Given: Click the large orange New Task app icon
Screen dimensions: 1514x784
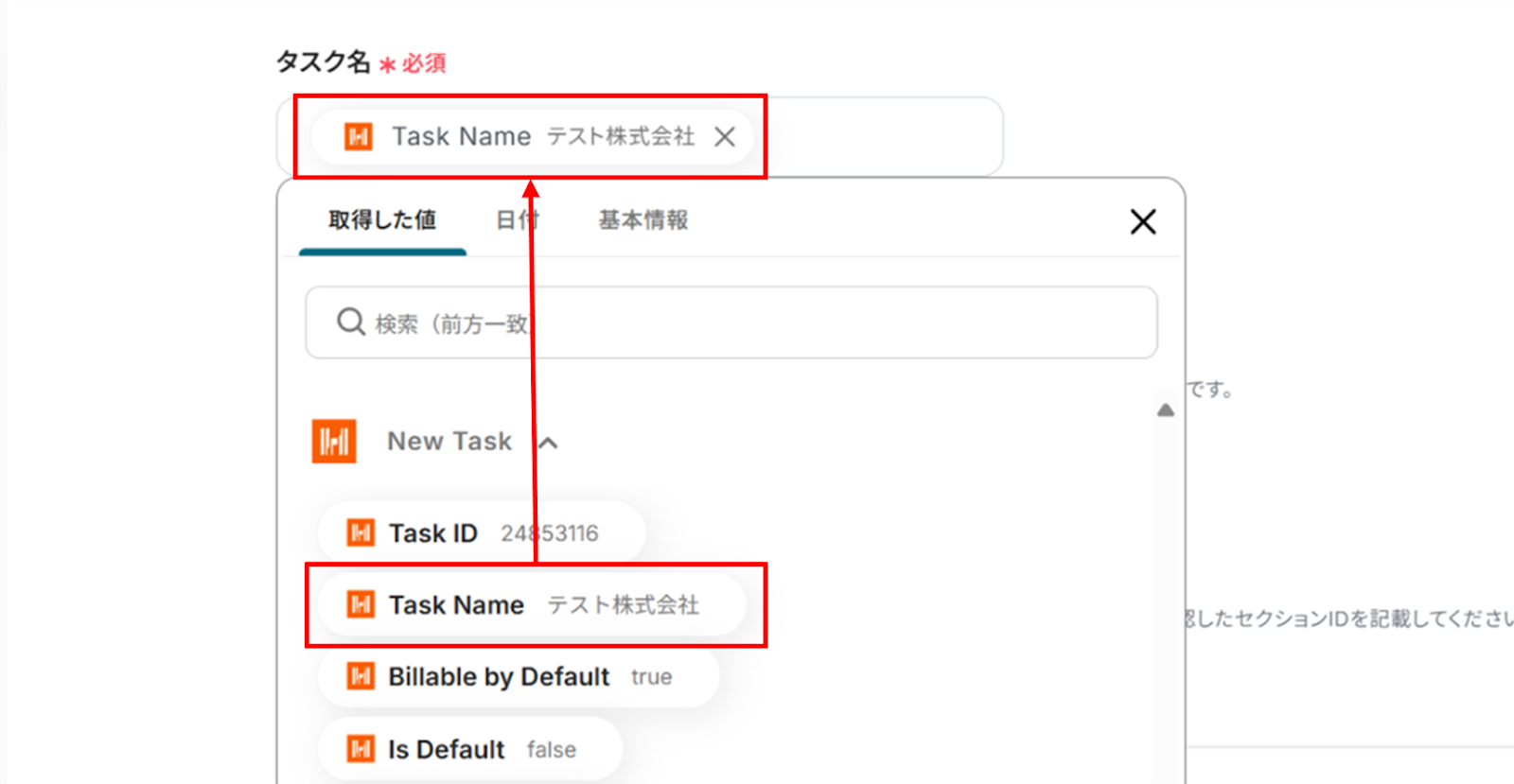Looking at the screenshot, I should 334,442.
